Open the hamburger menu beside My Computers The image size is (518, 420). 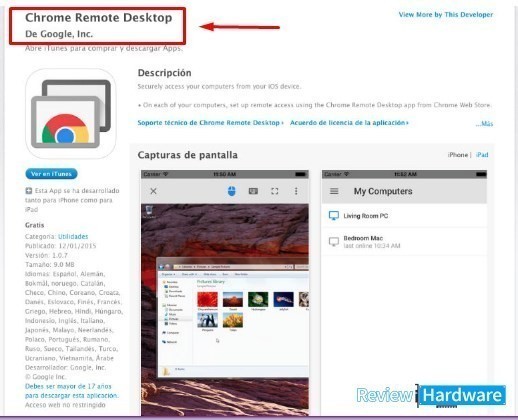pyautogui.click(x=334, y=191)
